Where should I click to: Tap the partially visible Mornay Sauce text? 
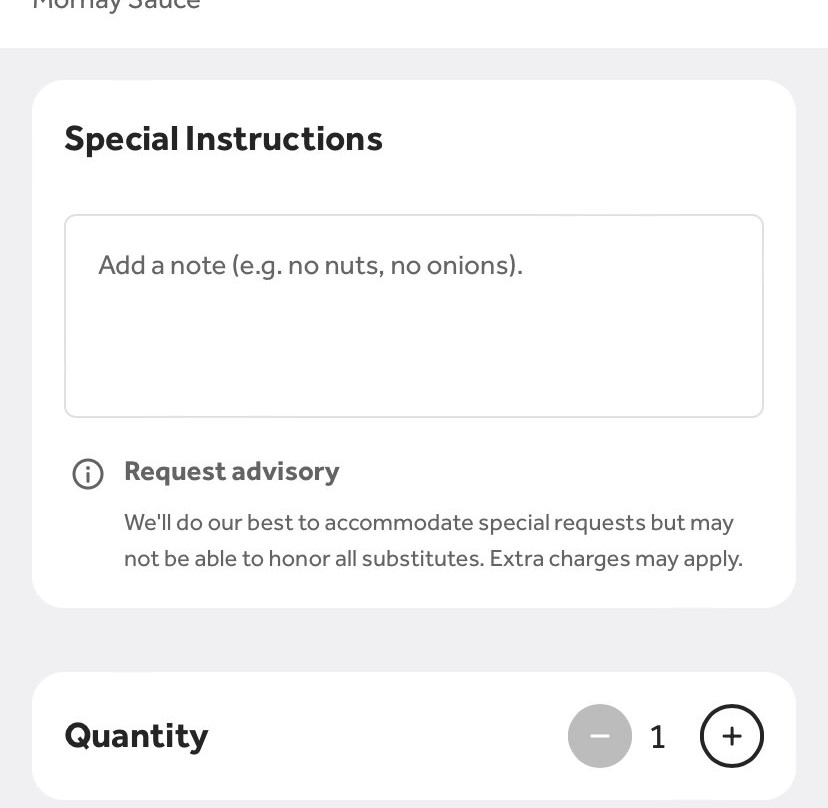coord(116,5)
